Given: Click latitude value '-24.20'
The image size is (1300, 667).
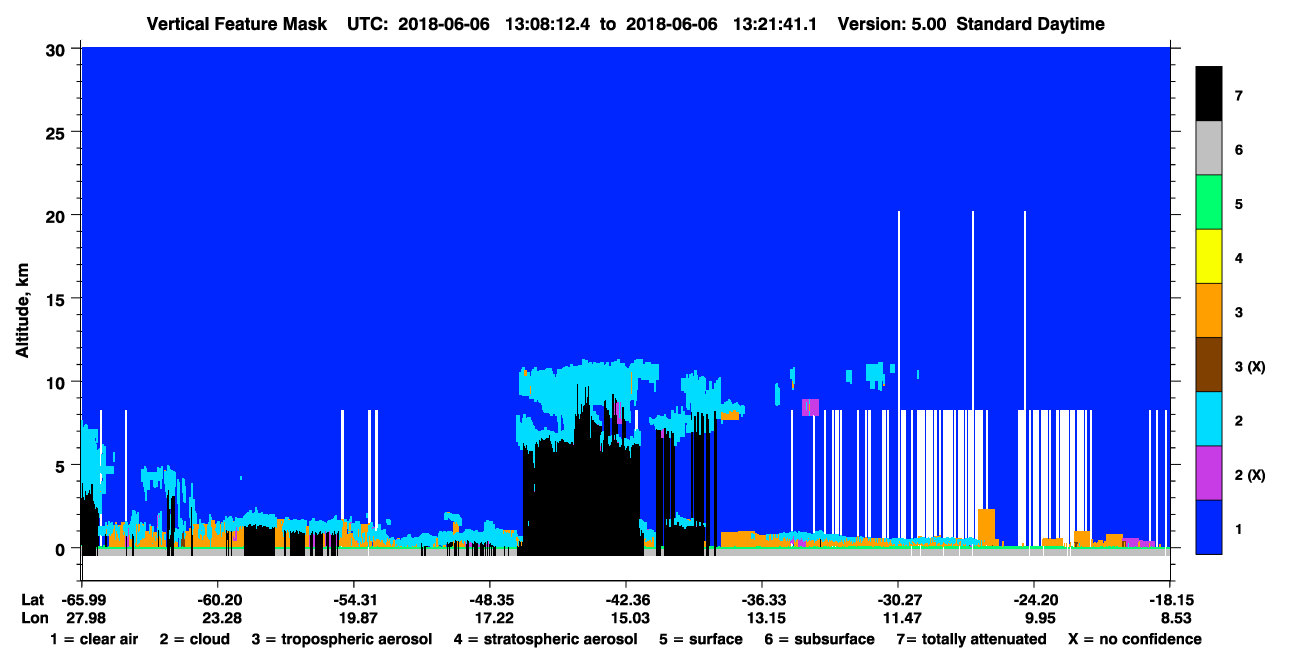Looking at the screenshot, I should pyautogui.click(x=1035, y=600).
